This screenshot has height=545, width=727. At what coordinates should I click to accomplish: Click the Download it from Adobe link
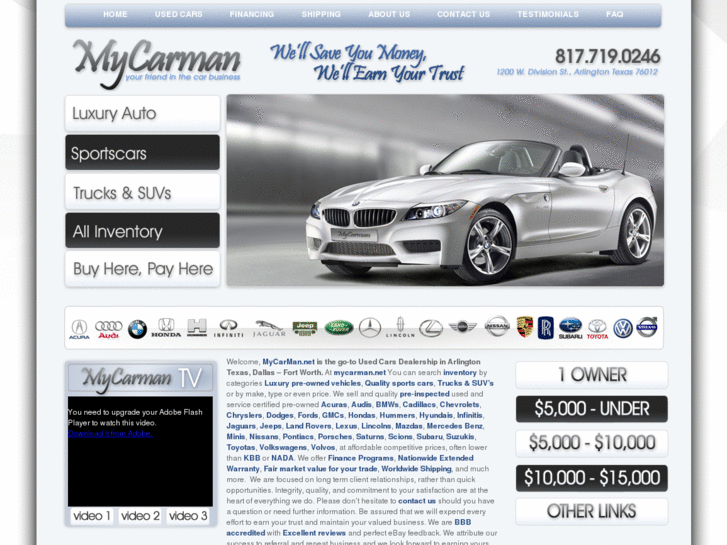[110, 434]
